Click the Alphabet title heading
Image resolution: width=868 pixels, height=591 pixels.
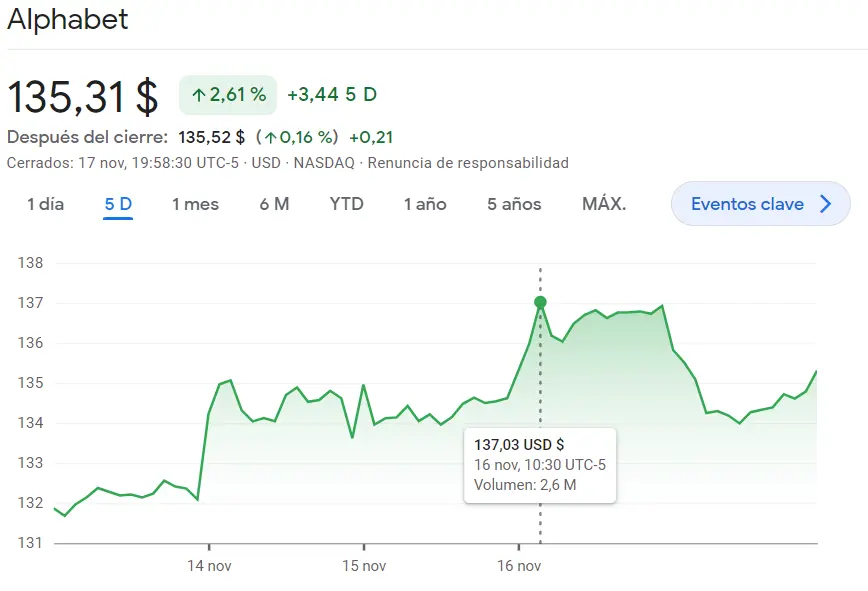pyautogui.click(x=67, y=19)
